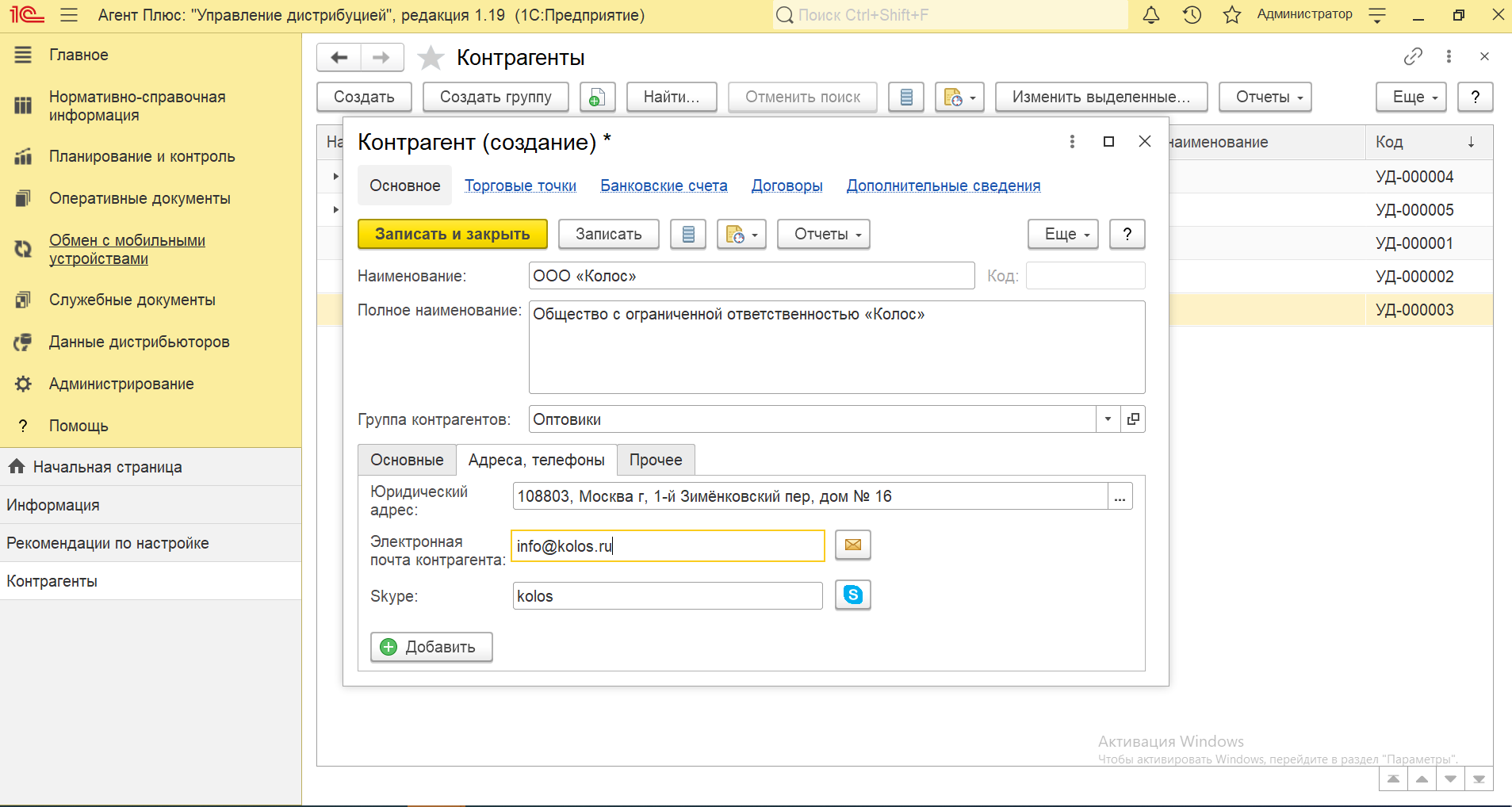Open the 1C main menu icon

(27, 15)
